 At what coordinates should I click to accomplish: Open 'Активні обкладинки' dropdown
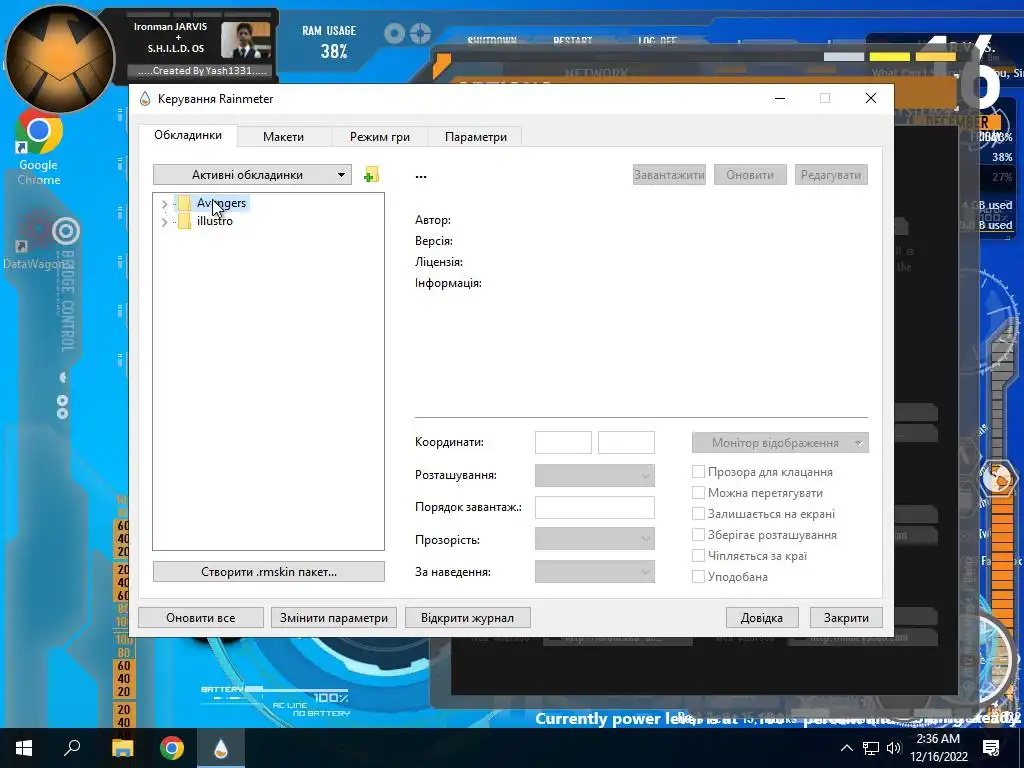click(x=252, y=175)
